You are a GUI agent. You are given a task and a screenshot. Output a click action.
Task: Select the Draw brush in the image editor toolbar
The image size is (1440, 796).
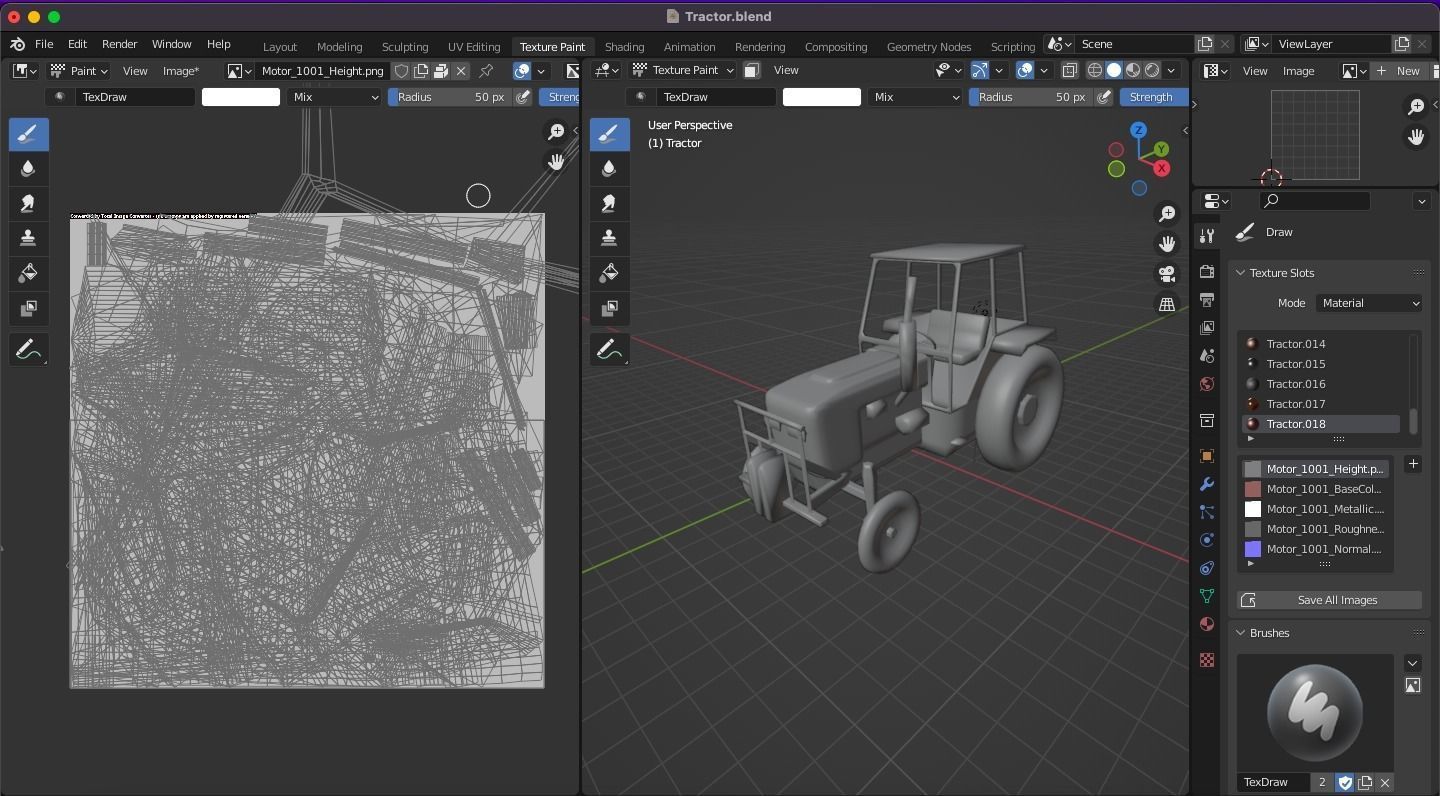28,134
